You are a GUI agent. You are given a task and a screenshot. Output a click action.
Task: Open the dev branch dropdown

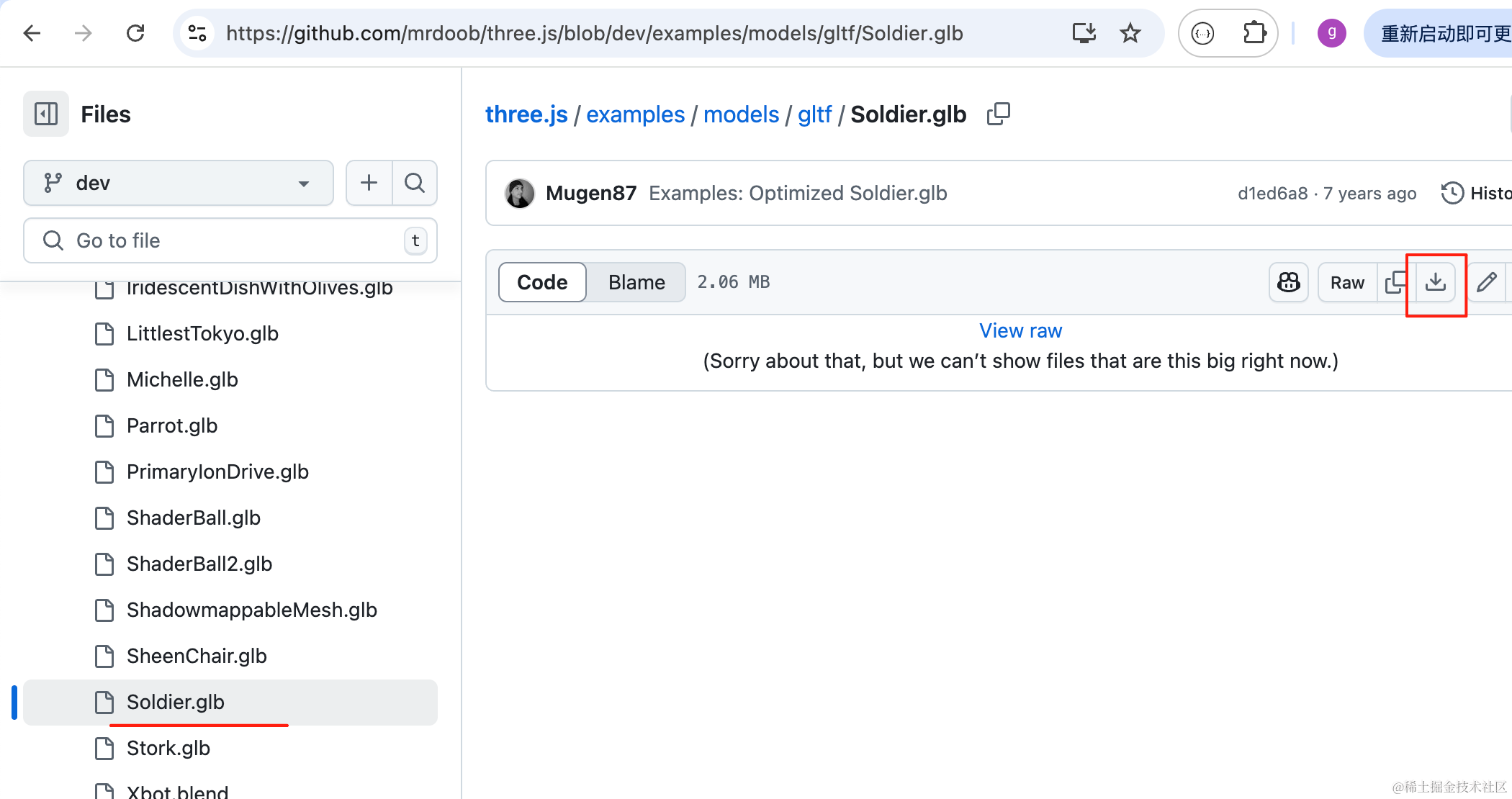[x=179, y=183]
